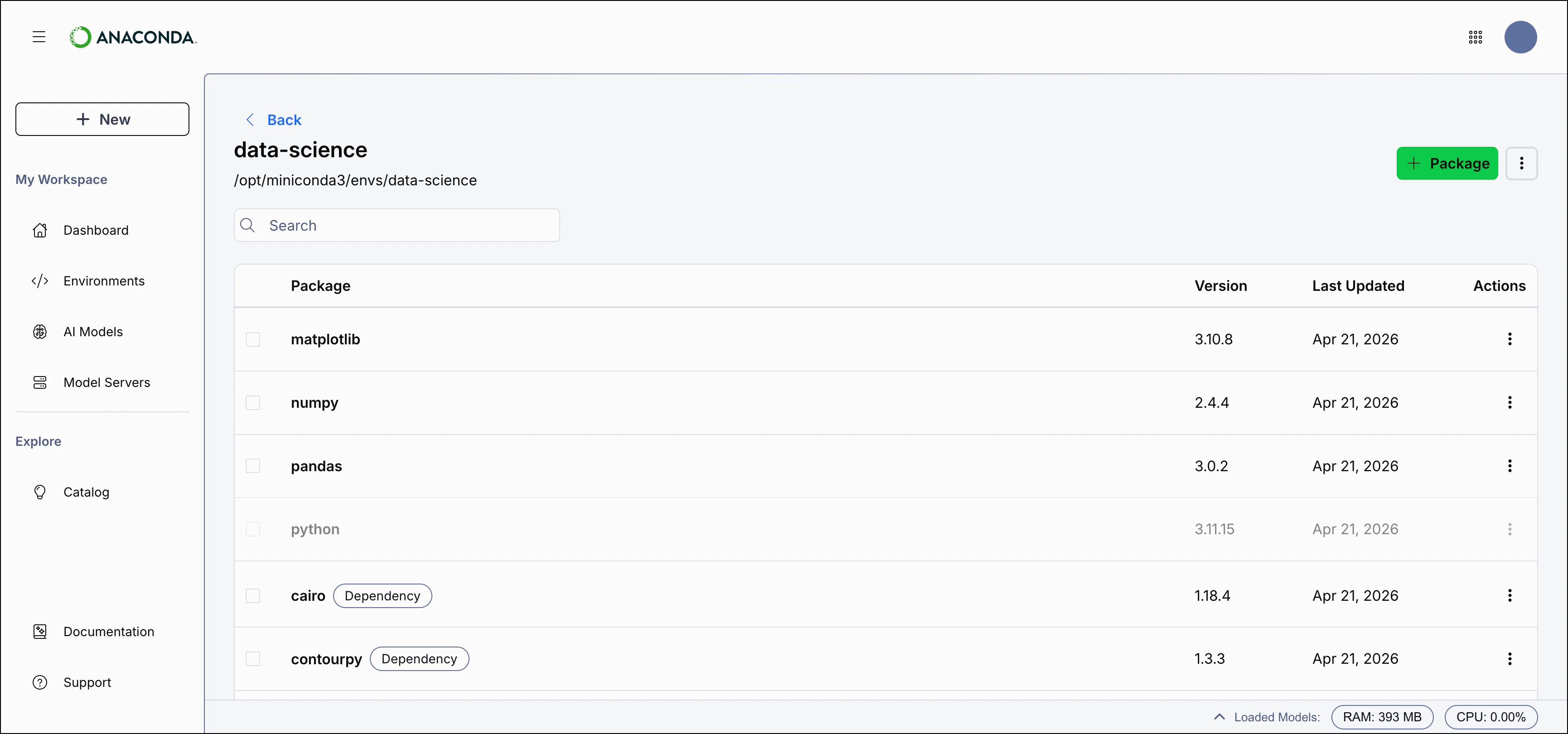The height and width of the screenshot is (734, 1568).
Task: Tick the pandas package checkbox
Action: pyautogui.click(x=254, y=466)
